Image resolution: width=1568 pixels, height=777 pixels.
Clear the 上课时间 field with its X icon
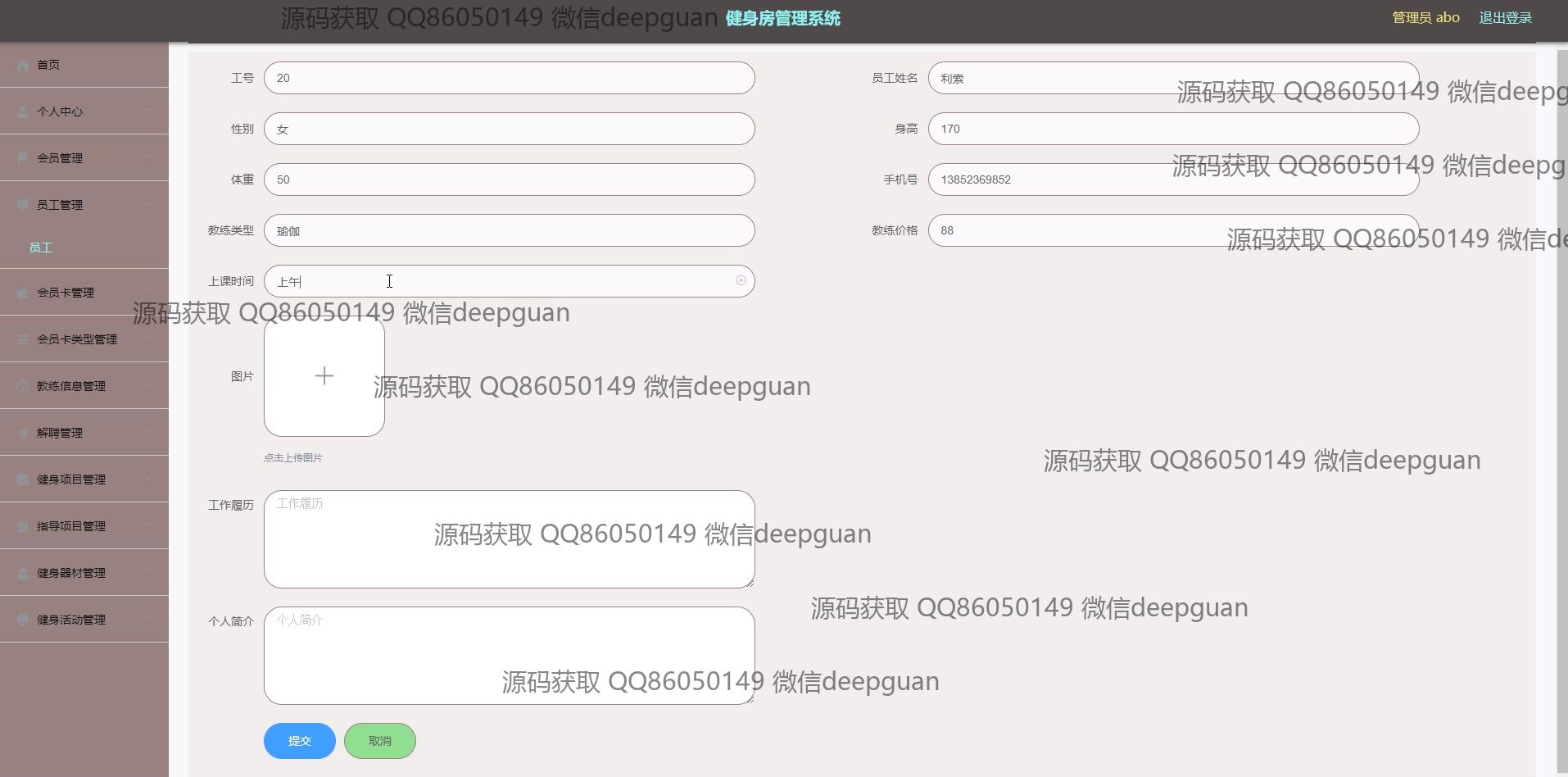(x=741, y=280)
